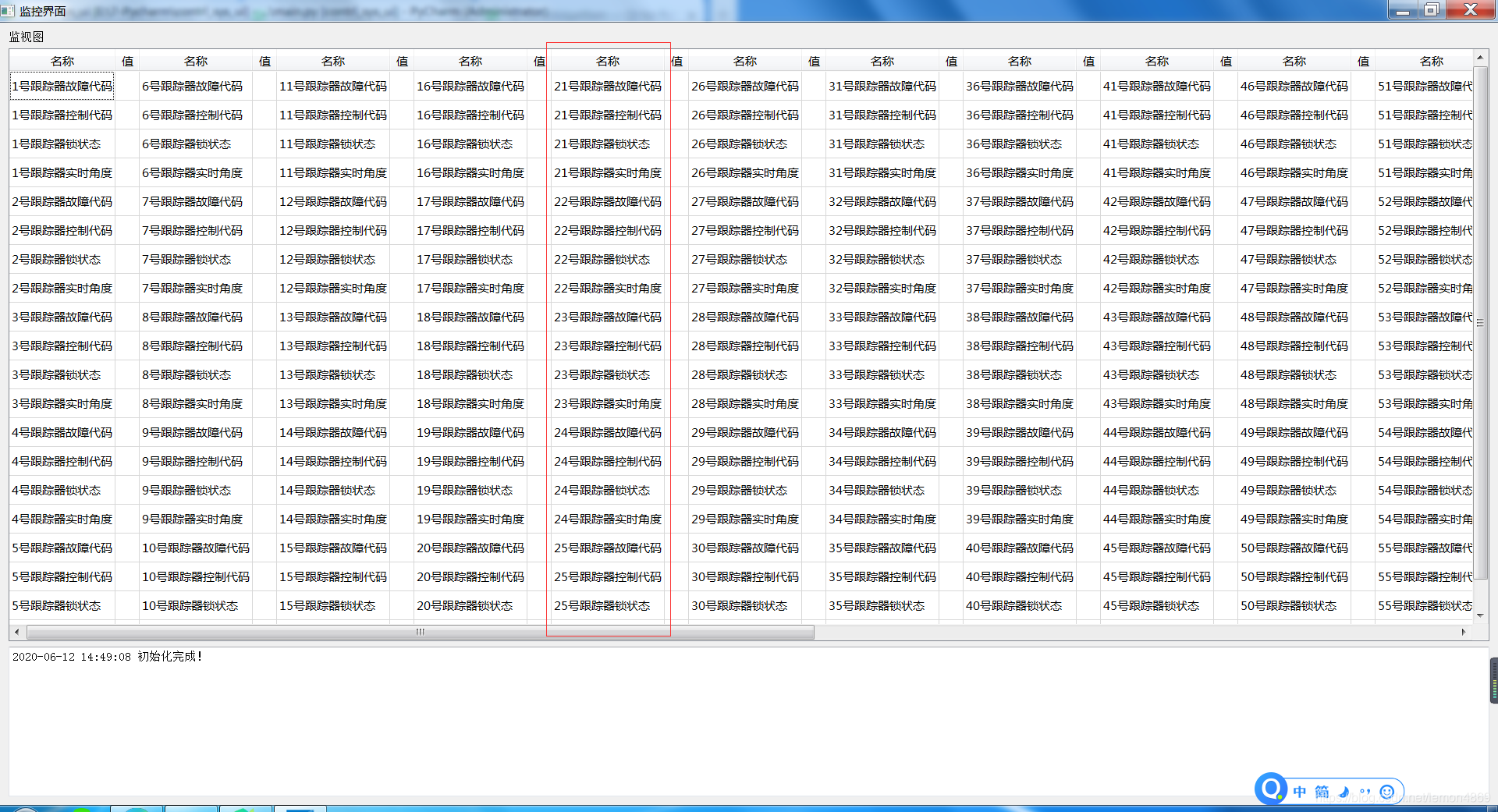Select cell 9号跟踪器实时角度
The height and width of the screenshot is (812, 1498).
[196, 519]
